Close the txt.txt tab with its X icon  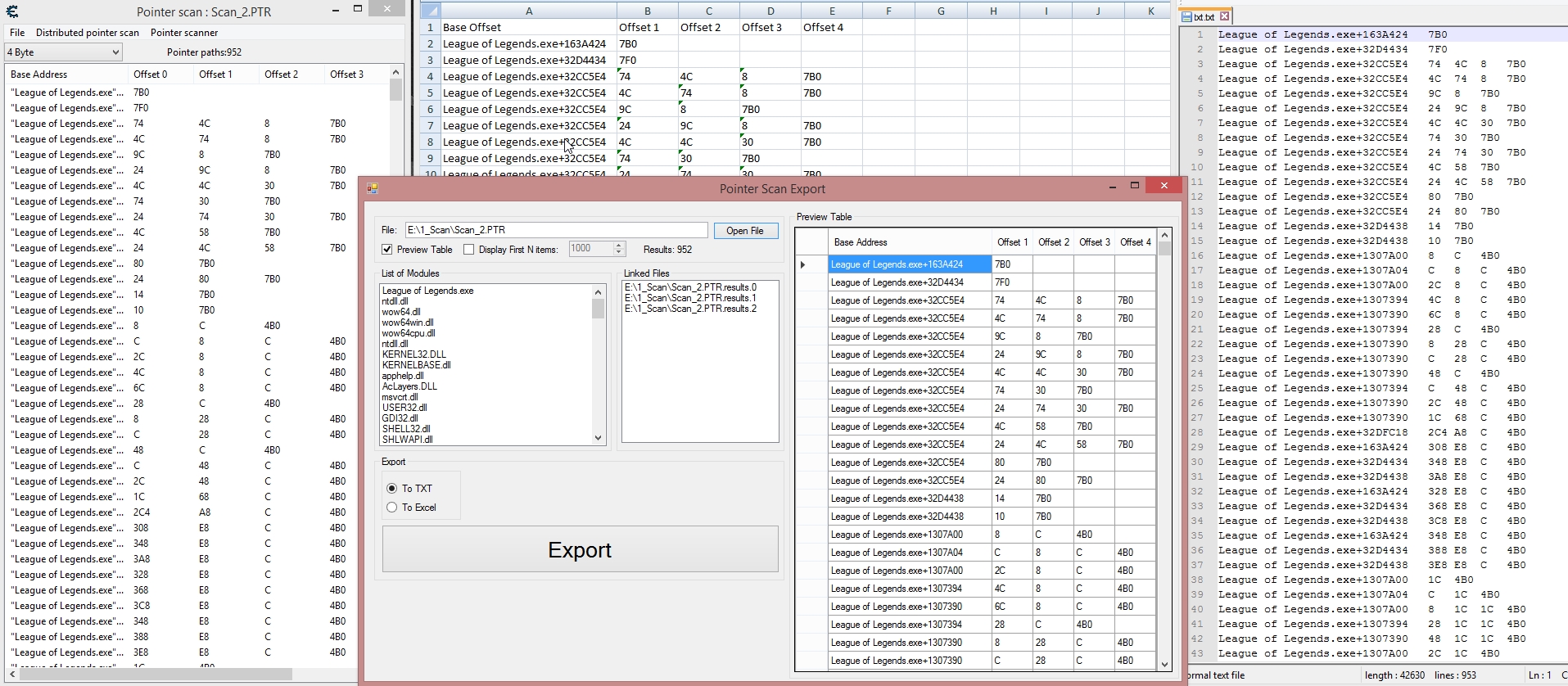tap(1224, 16)
